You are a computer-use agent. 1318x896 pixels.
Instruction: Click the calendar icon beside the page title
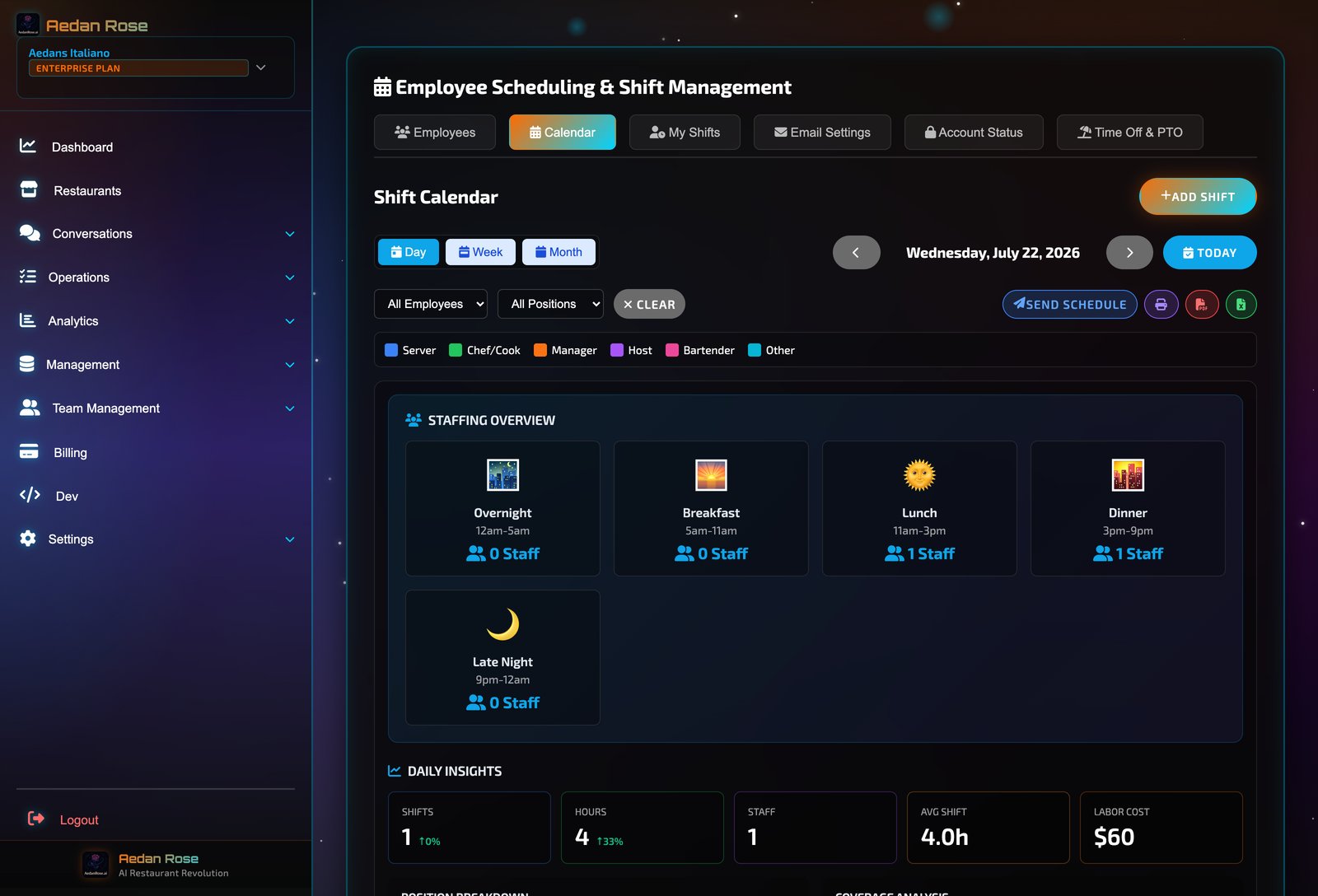[382, 86]
